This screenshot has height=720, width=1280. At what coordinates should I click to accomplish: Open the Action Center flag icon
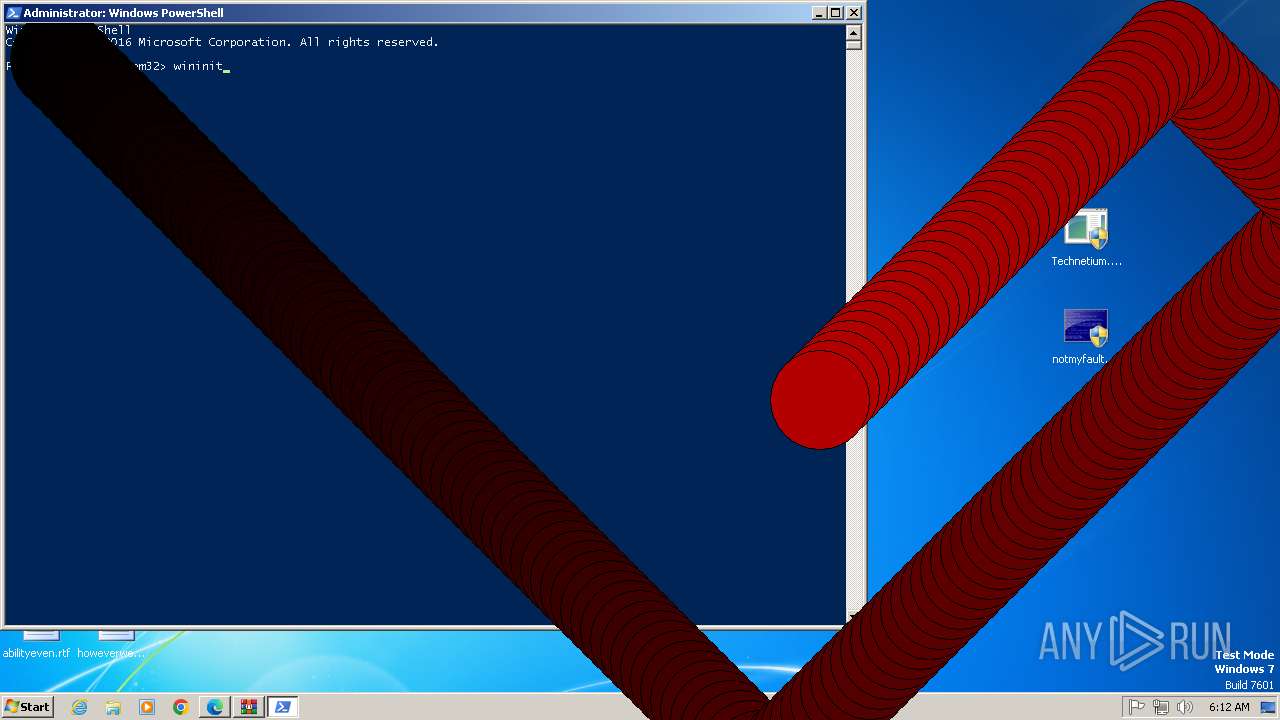[x=1137, y=707]
